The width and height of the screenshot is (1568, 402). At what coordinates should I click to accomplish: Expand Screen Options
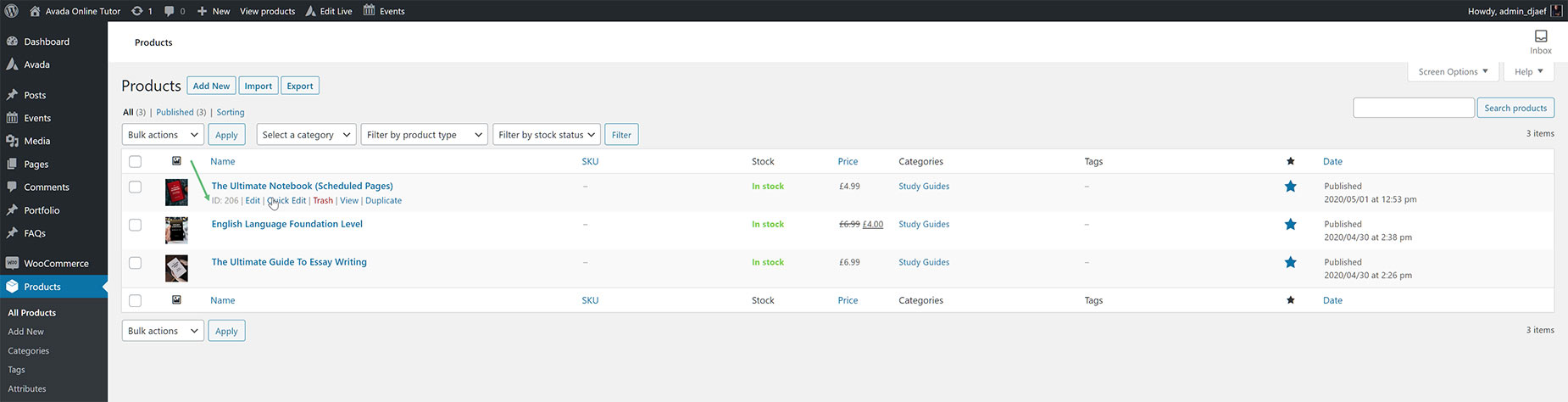1454,71
